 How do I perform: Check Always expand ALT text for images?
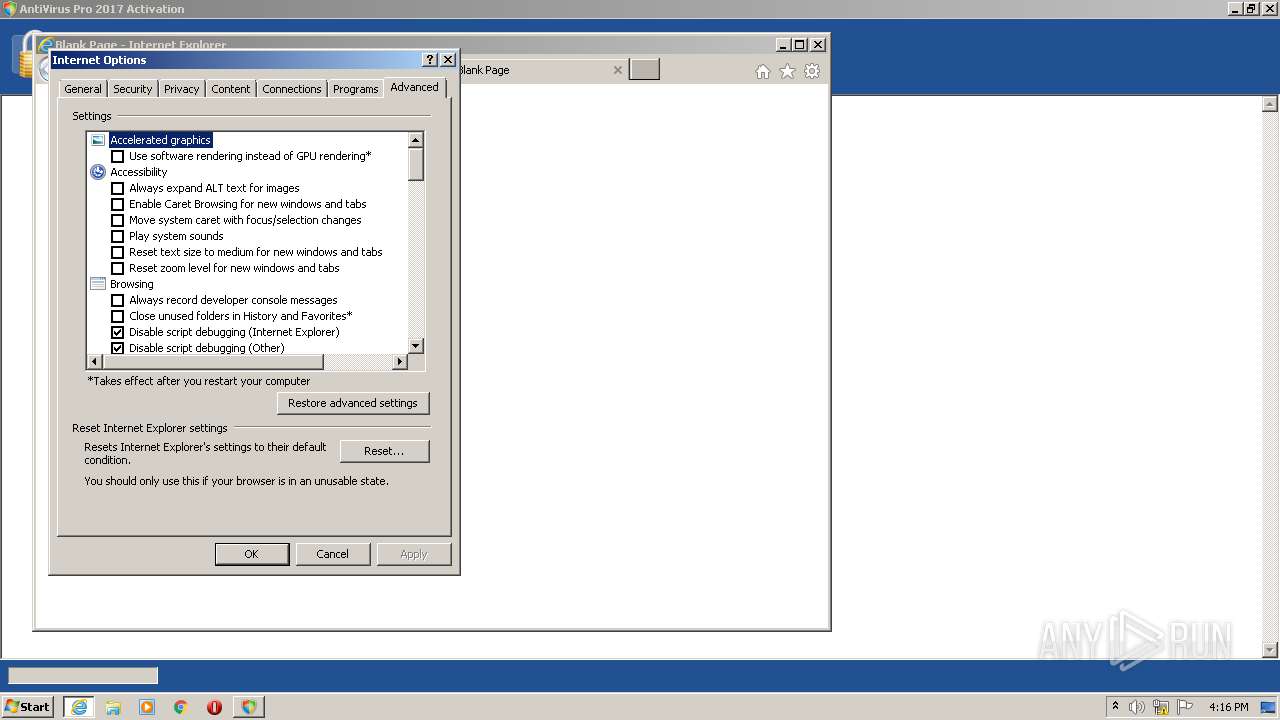(x=117, y=188)
